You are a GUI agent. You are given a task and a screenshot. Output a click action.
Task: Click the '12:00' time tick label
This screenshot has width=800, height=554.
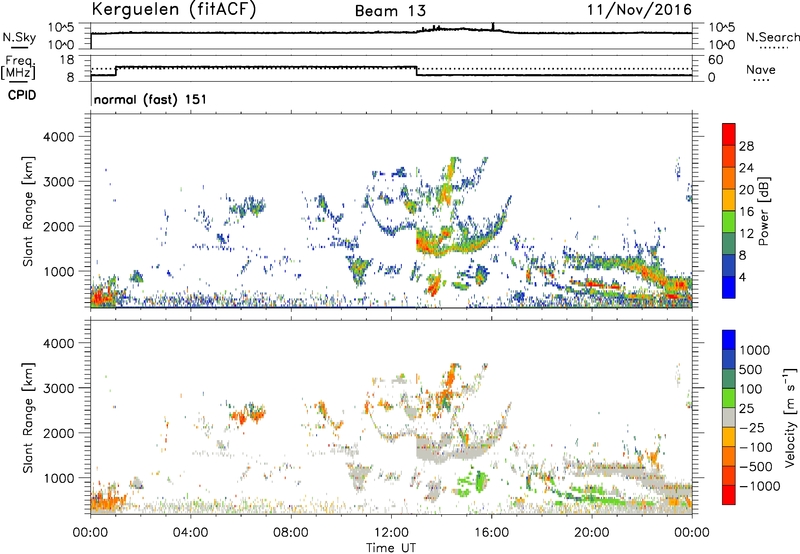click(x=391, y=533)
